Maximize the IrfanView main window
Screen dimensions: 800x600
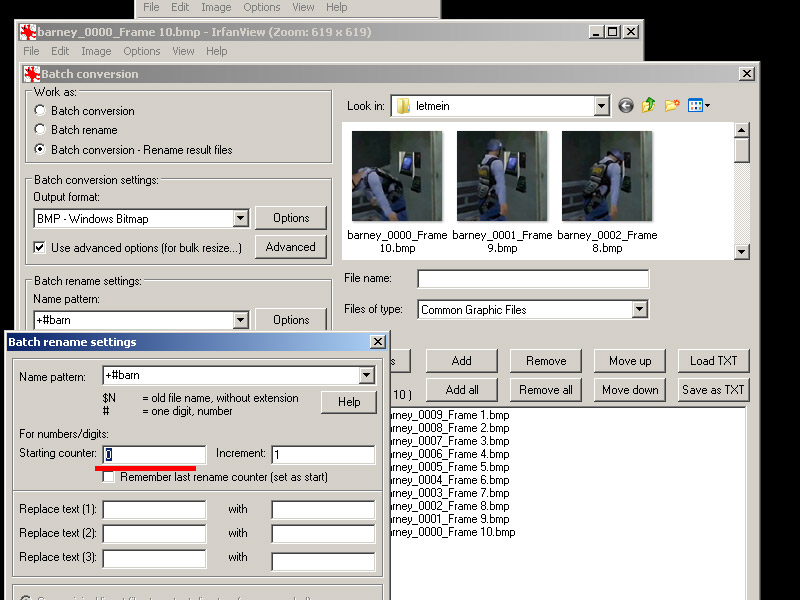tap(613, 32)
